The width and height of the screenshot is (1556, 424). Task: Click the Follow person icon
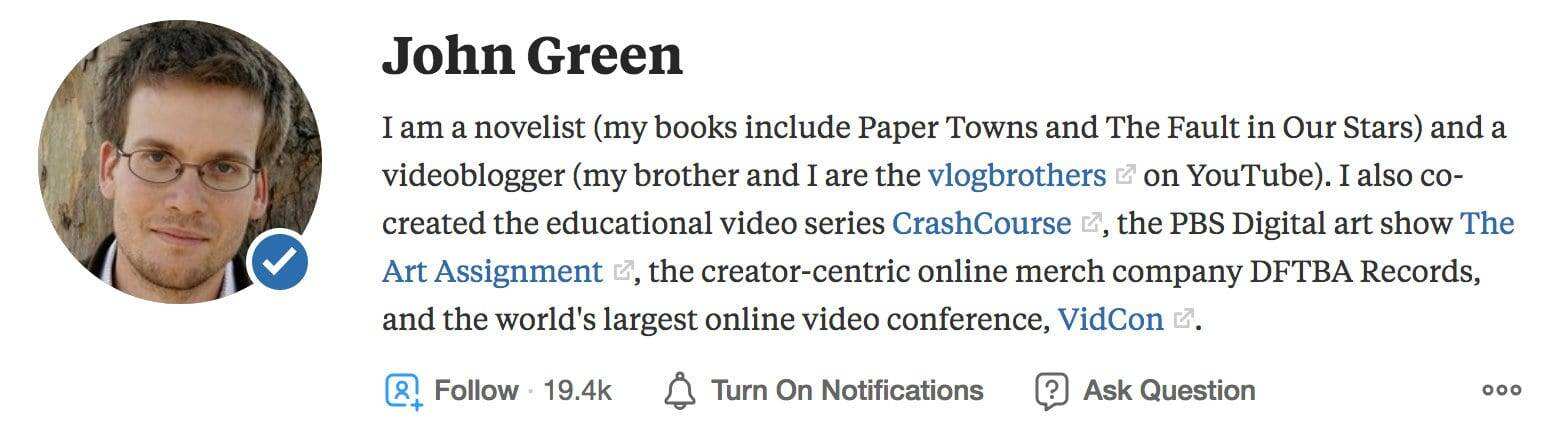click(x=402, y=390)
